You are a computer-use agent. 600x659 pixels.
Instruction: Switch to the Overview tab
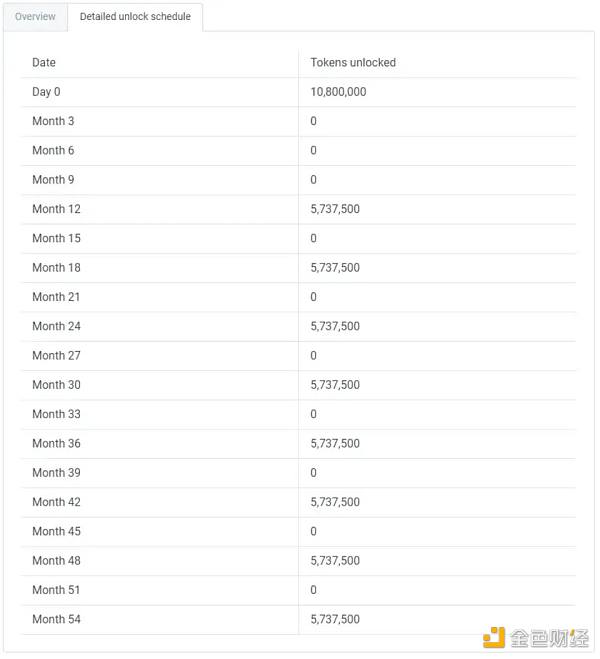[x=35, y=17]
